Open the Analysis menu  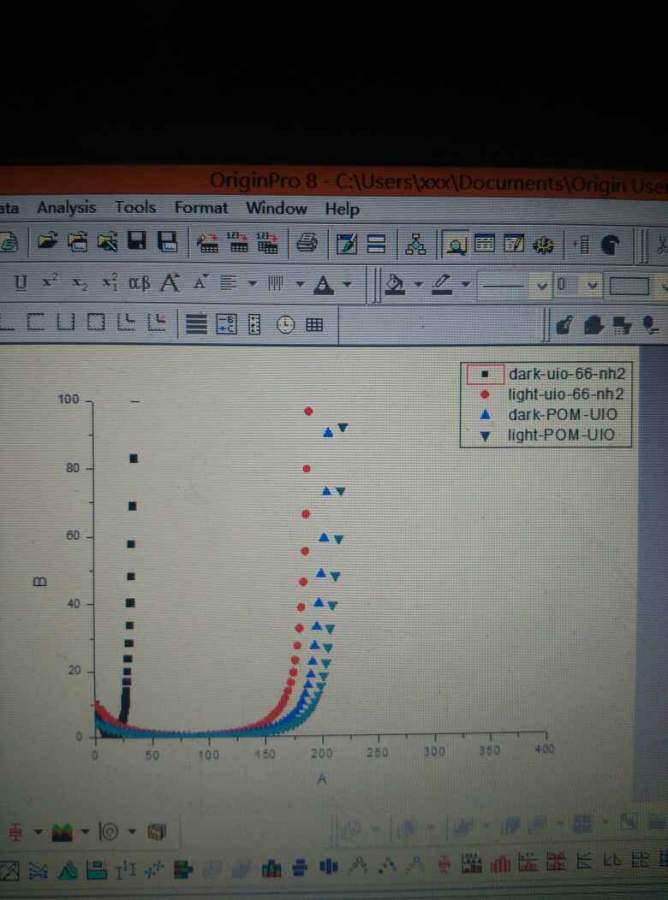point(67,207)
